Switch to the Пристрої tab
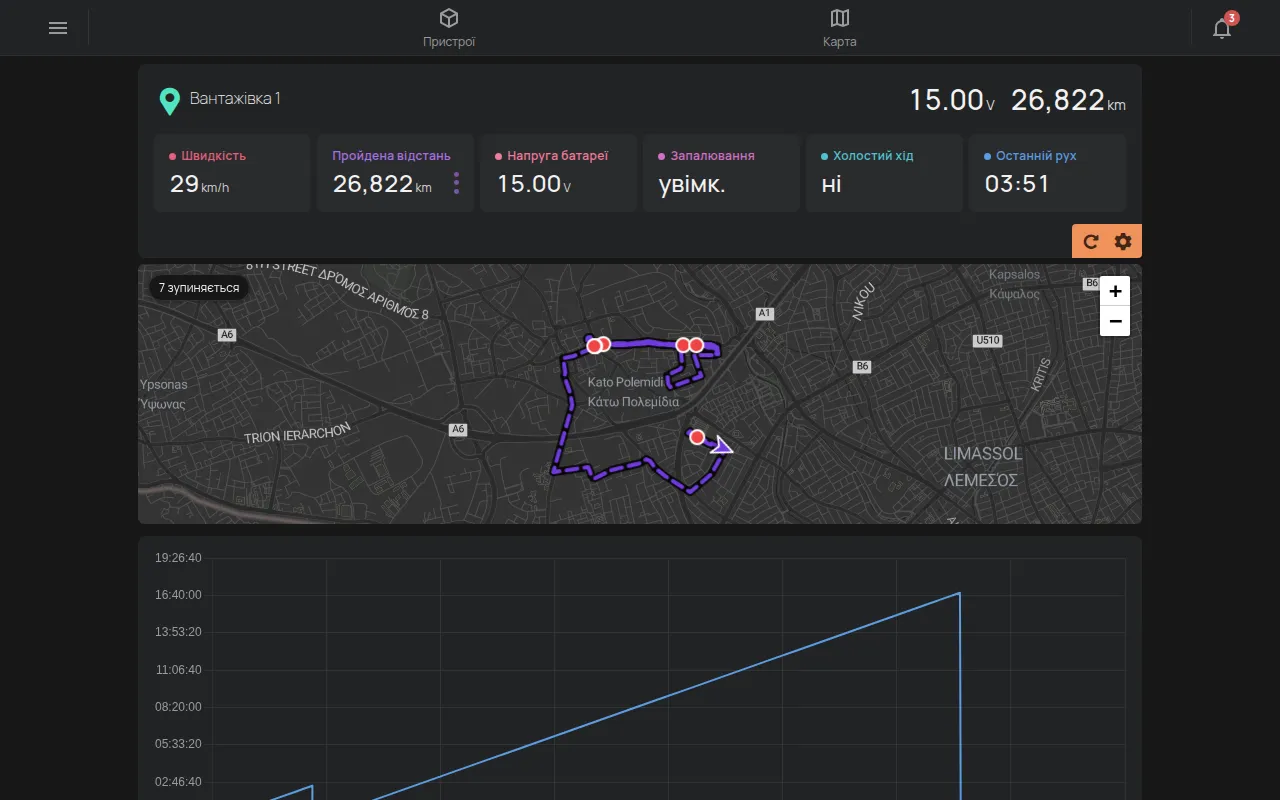1280x800 pixels. (x=449, y=28)
